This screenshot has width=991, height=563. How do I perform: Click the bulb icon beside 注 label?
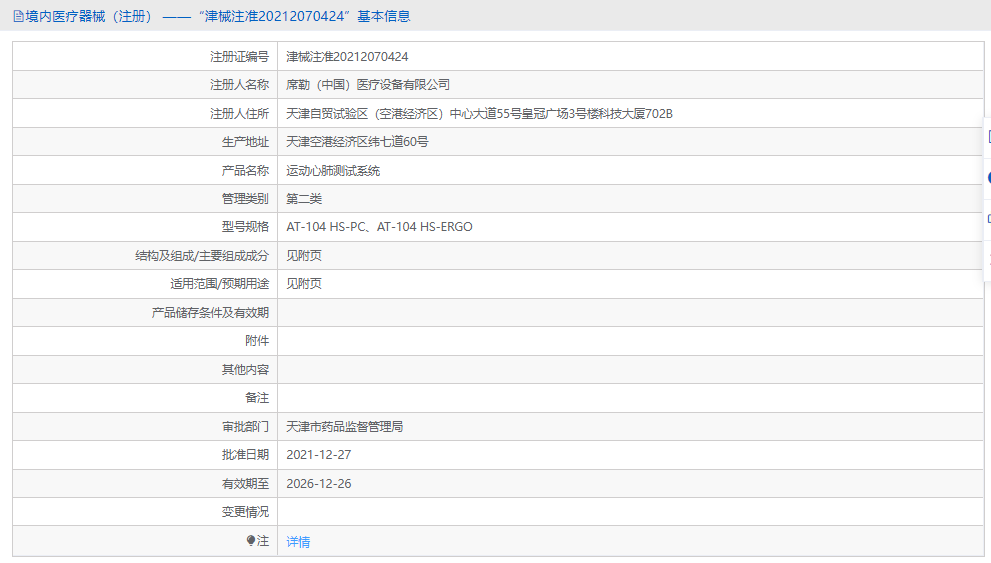click(x=251, y=540)
